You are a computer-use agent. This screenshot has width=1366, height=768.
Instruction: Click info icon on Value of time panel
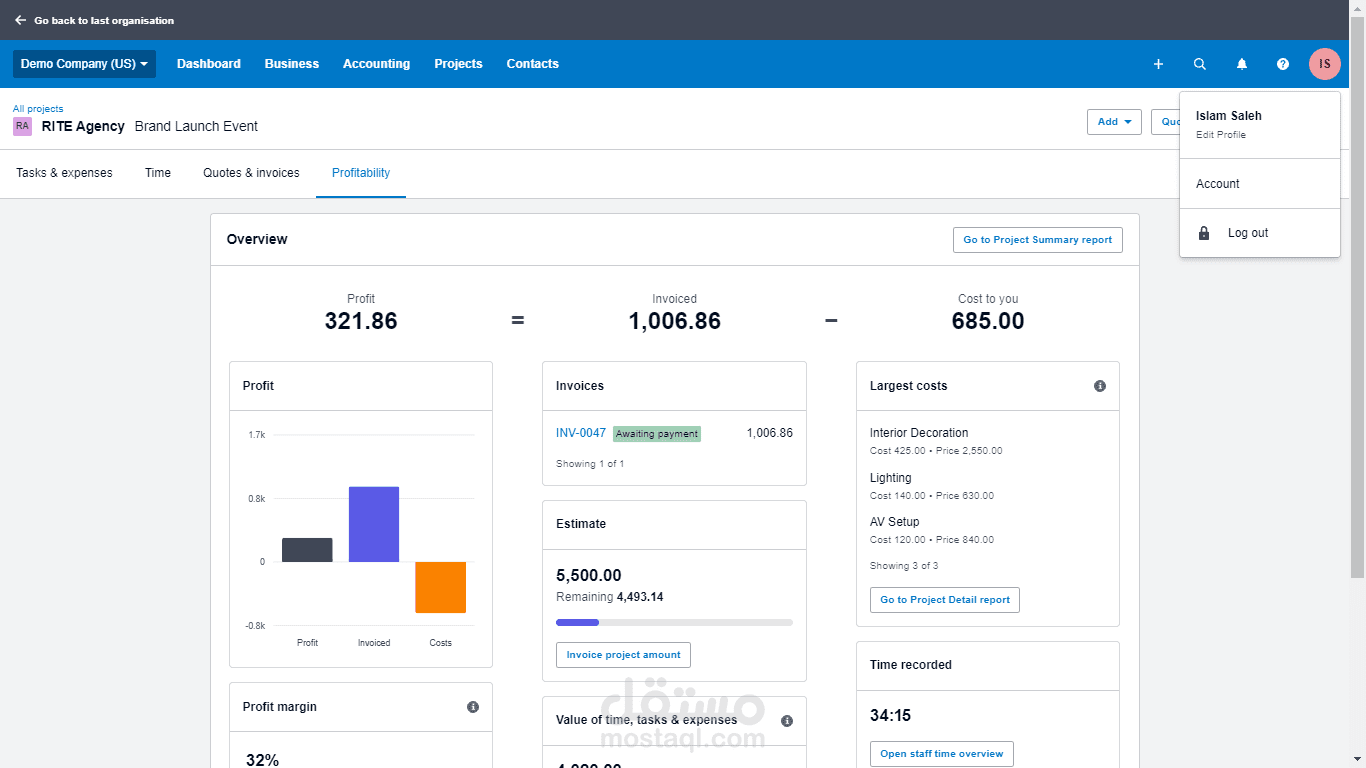click(x=786, y=721)
